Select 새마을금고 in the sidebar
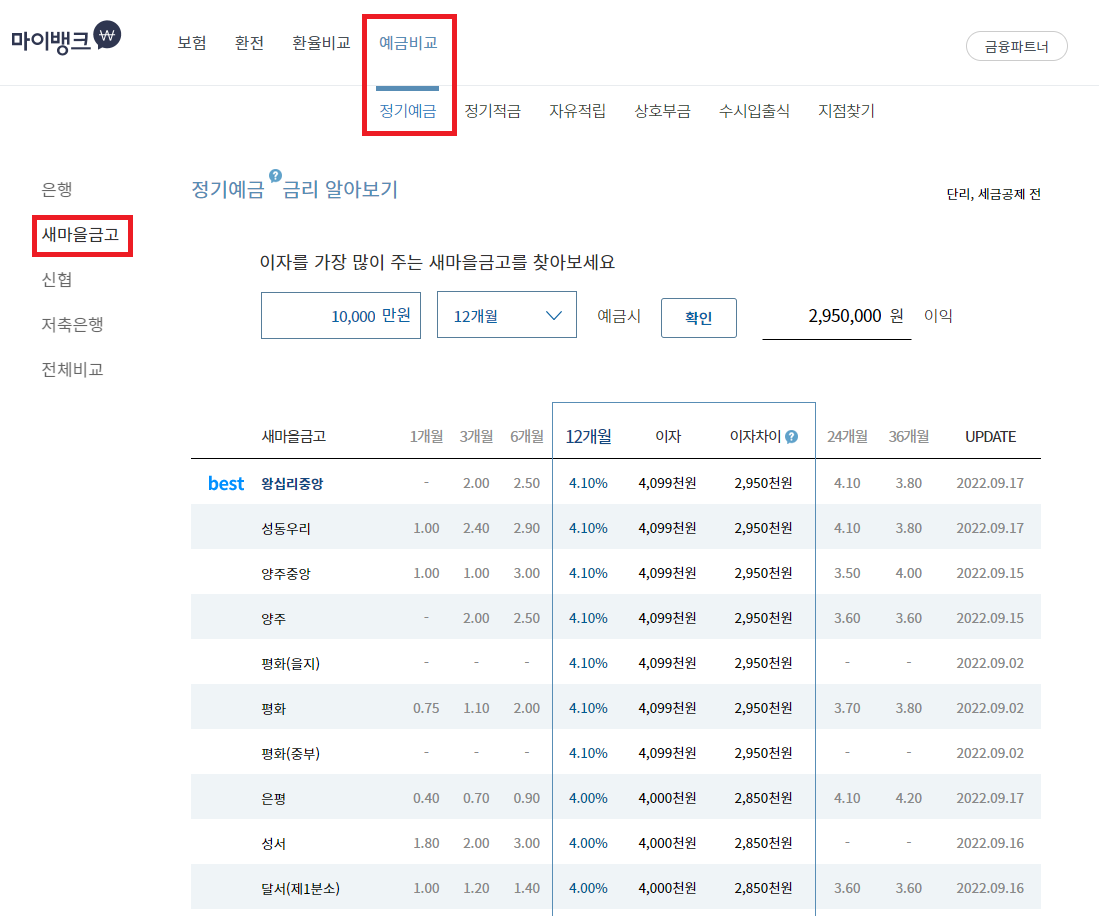1099x916 pixels. [81, 235]
